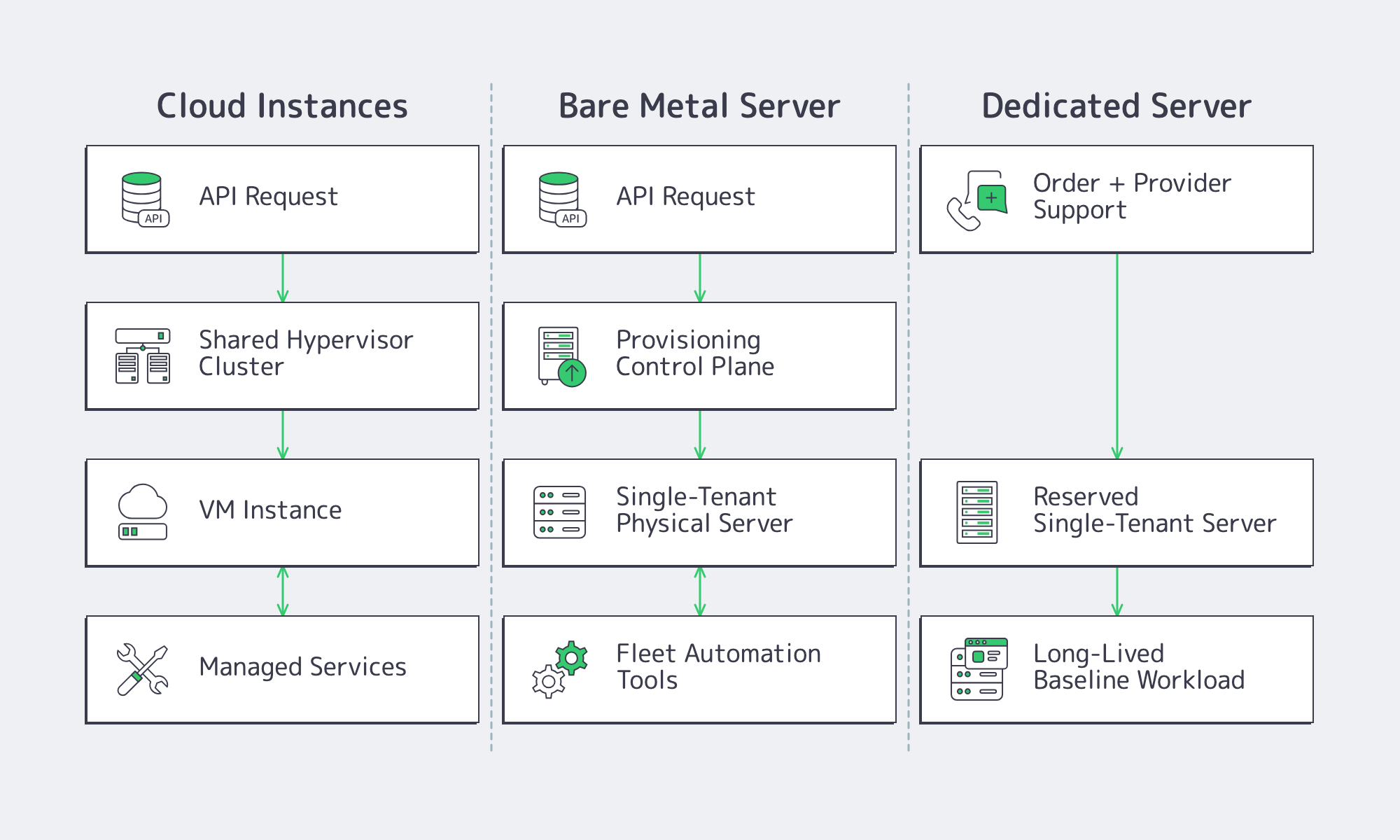Click the green arrow below Reserved Single-Tenant Server
This screenshot has width=1400, height=840.
pos(1116,591)
